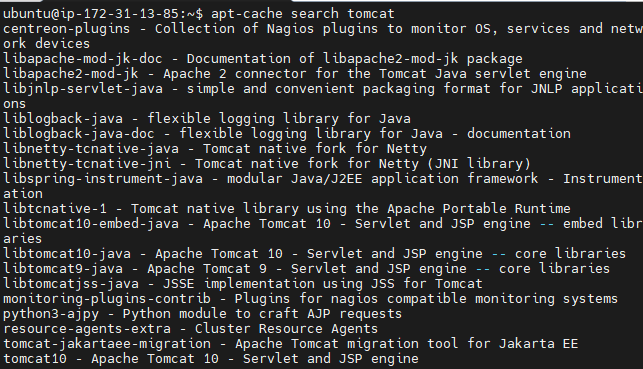Click the package 'libtcnative-1'
The width and height of the screenshot is (643, 369).
click(x=55, y=209)
